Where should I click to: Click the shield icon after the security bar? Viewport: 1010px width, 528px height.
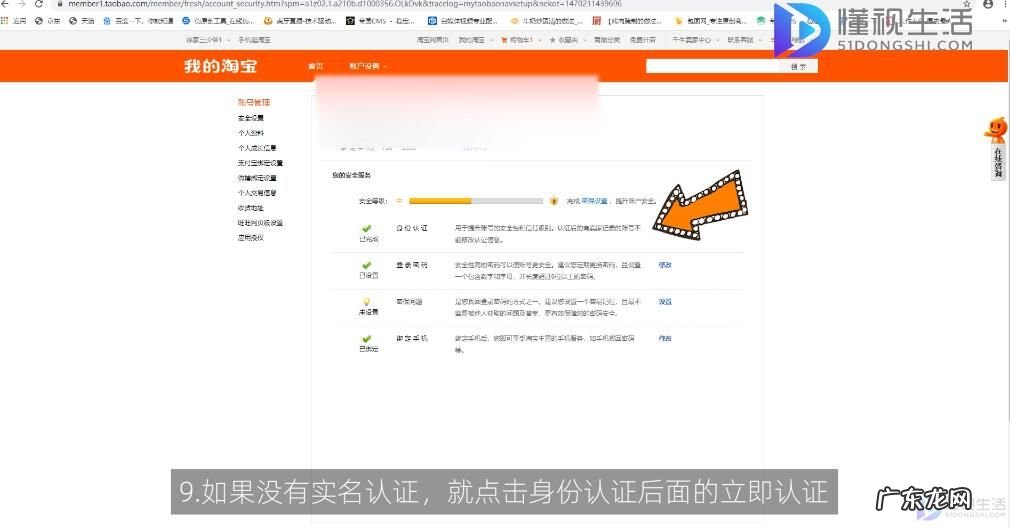(554, 201)
